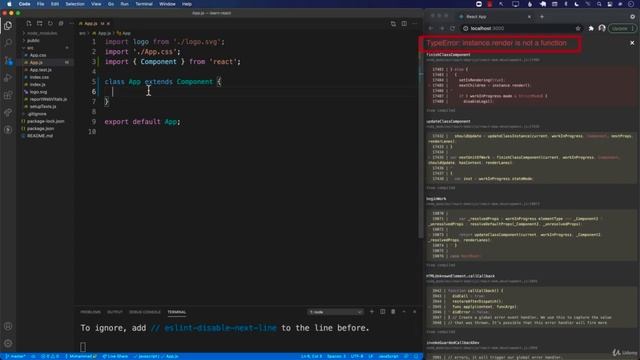Add a new terminal with plus icon
Screen dimensions: 640x360
point(372,312)
